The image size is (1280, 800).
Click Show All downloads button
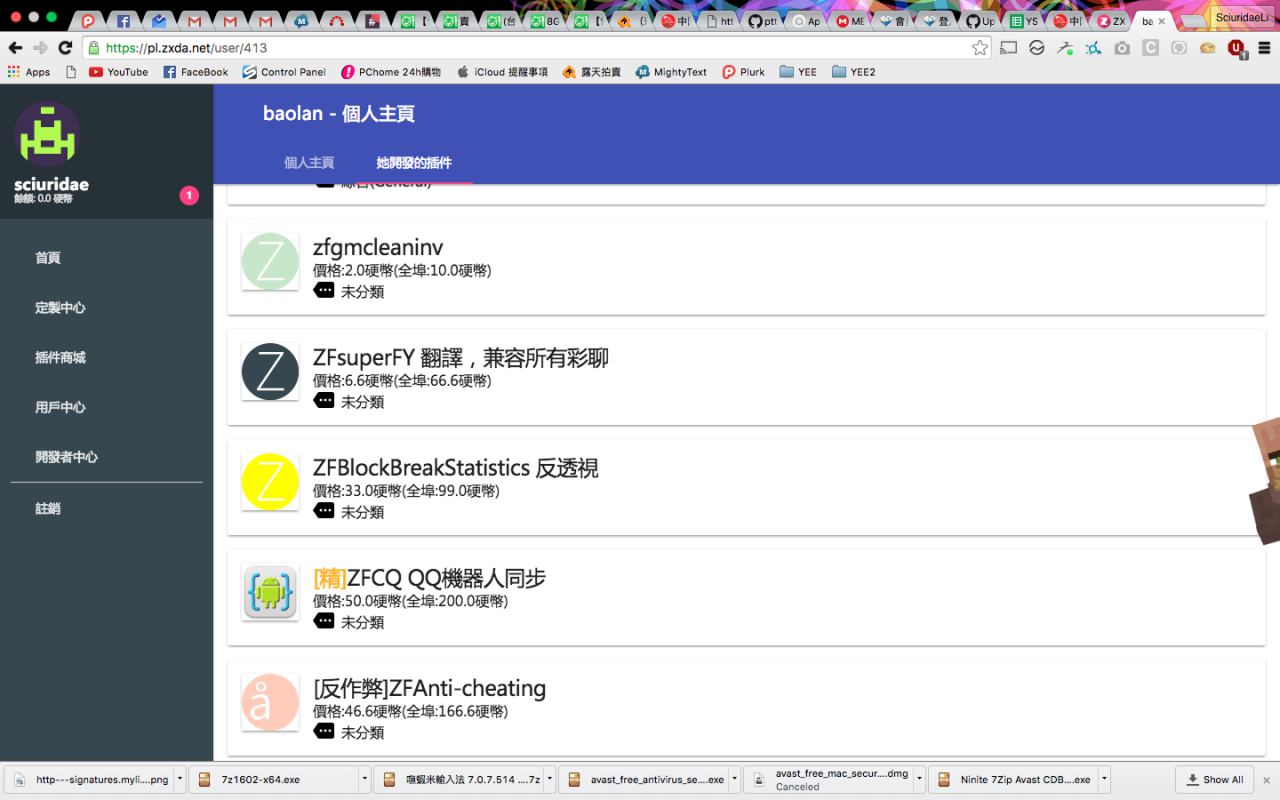[x=1215, y=779]
